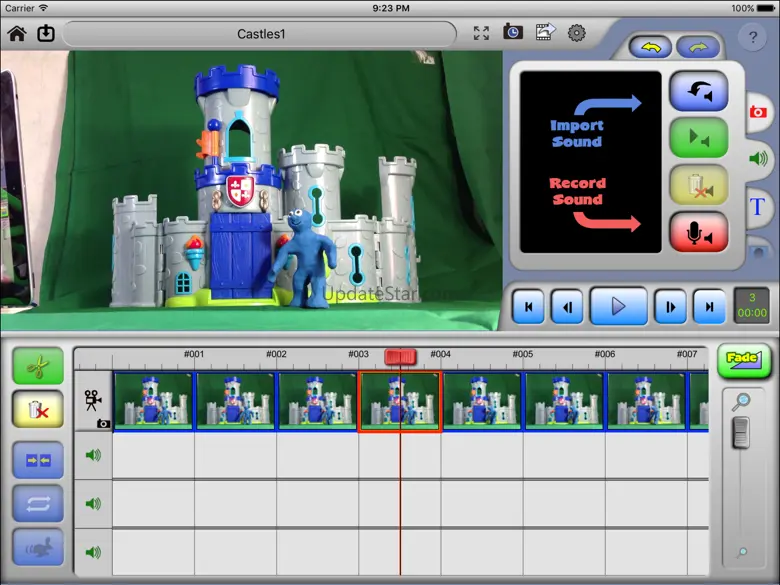The height and width of the screenshot is (585, 780).
Task: Select the third frame thumbnail in timeline
Action: point(317,401)
